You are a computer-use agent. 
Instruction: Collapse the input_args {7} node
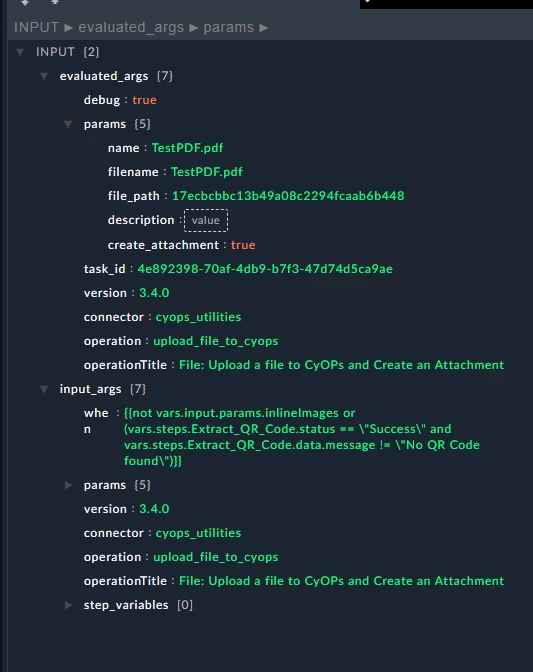44,389
